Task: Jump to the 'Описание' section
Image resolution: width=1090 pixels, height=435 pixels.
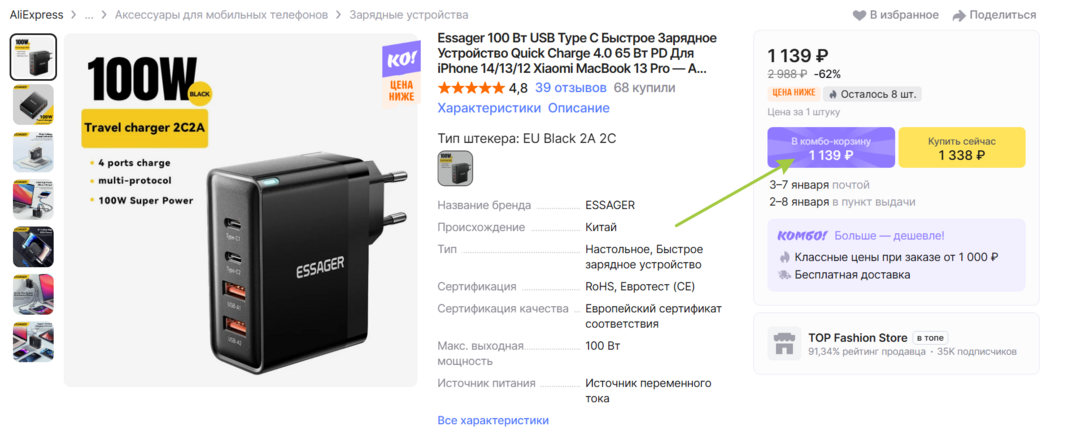Action: tap(578, 108)
